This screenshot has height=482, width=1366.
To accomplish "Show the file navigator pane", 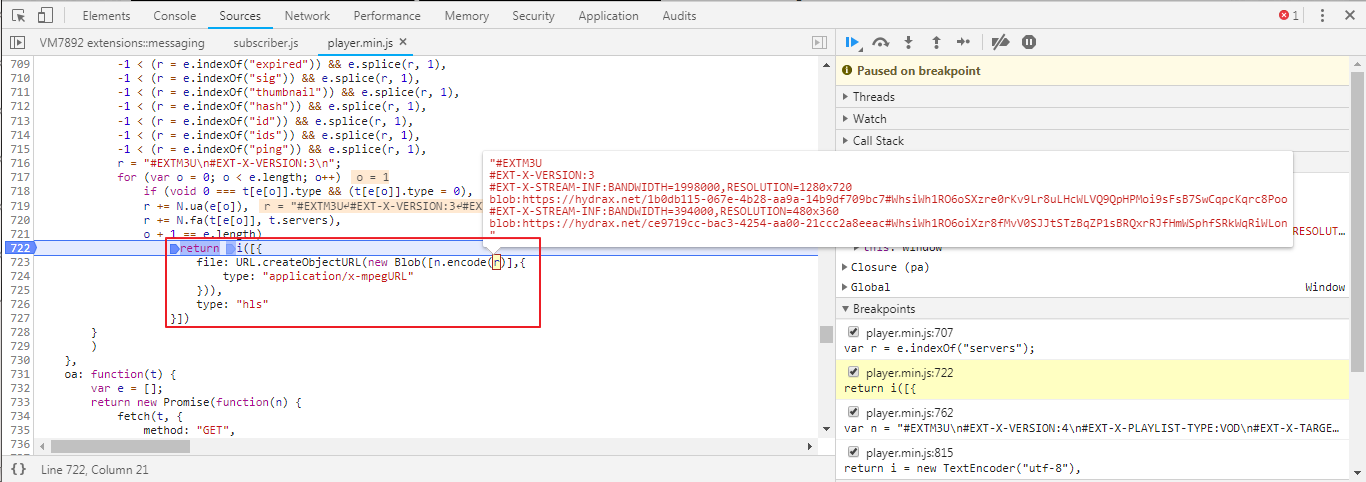I will pyautogui.click(x=18, y=43).
